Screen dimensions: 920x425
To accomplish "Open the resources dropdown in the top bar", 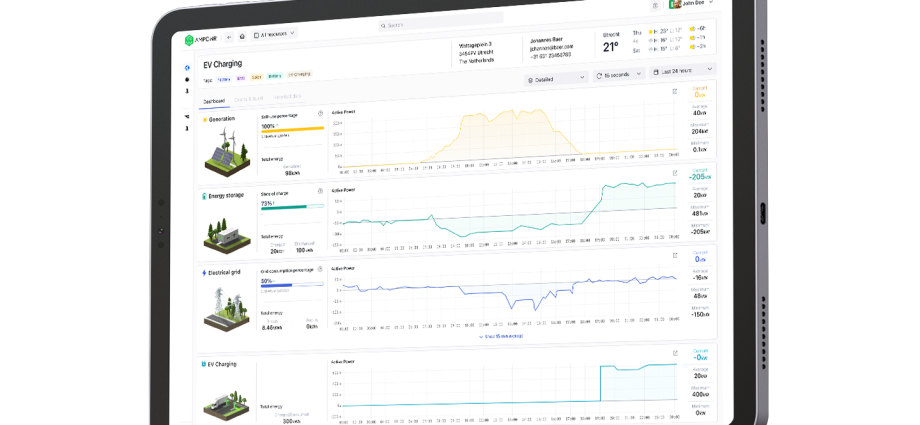I will [273, 34].
